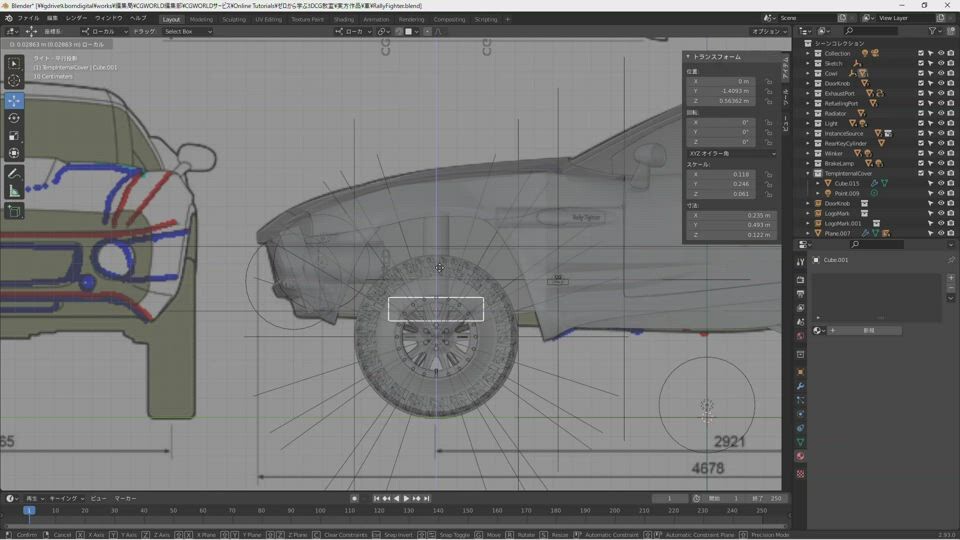
Task: Open the Select Box drag dropdown
Action: (x=187, y=31)
